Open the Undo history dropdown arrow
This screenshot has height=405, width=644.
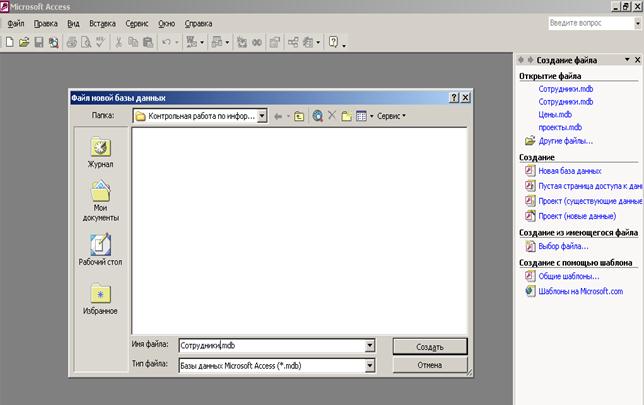pos(177,42)
